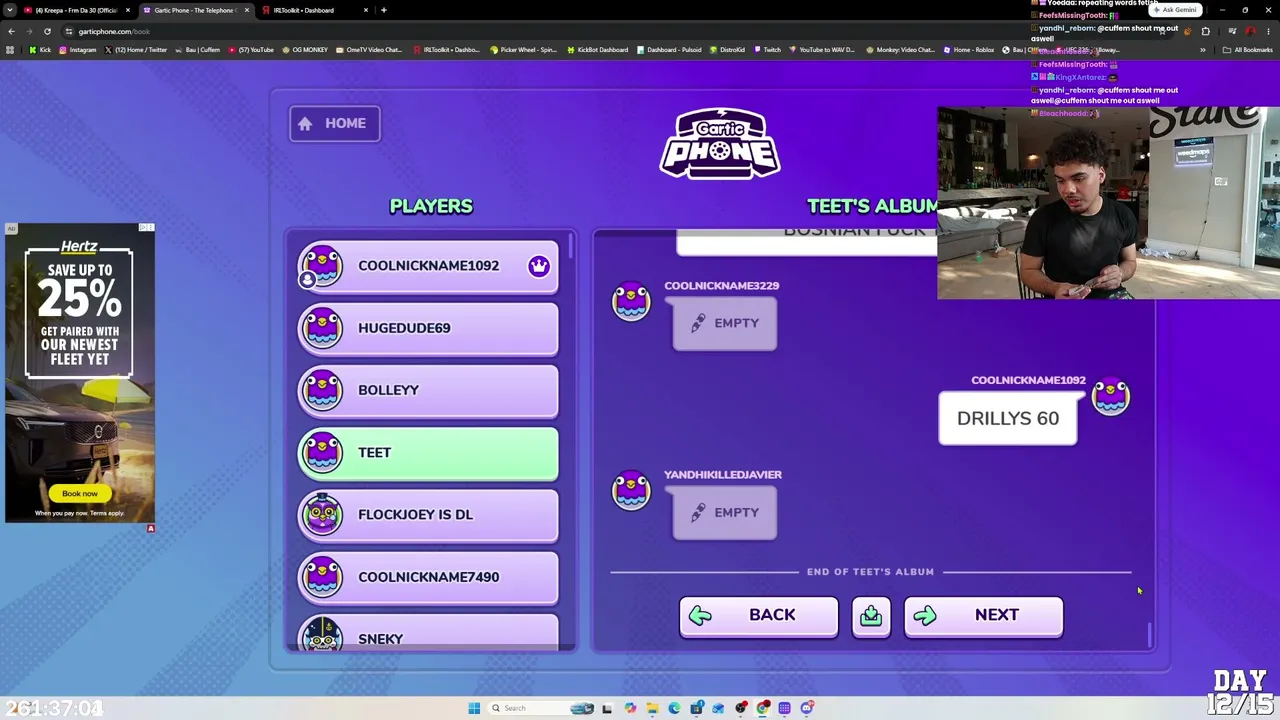Screen dimensions: 1280x720
Task: Open the All Bookmarks folder
Action: (x=1247, y=50)
